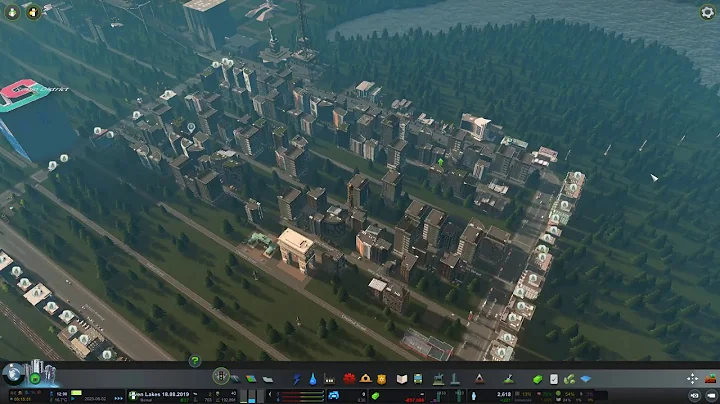Select the Bulldozer tool
This screenshot has height=404, width=720.
click(x=710, y=378)
